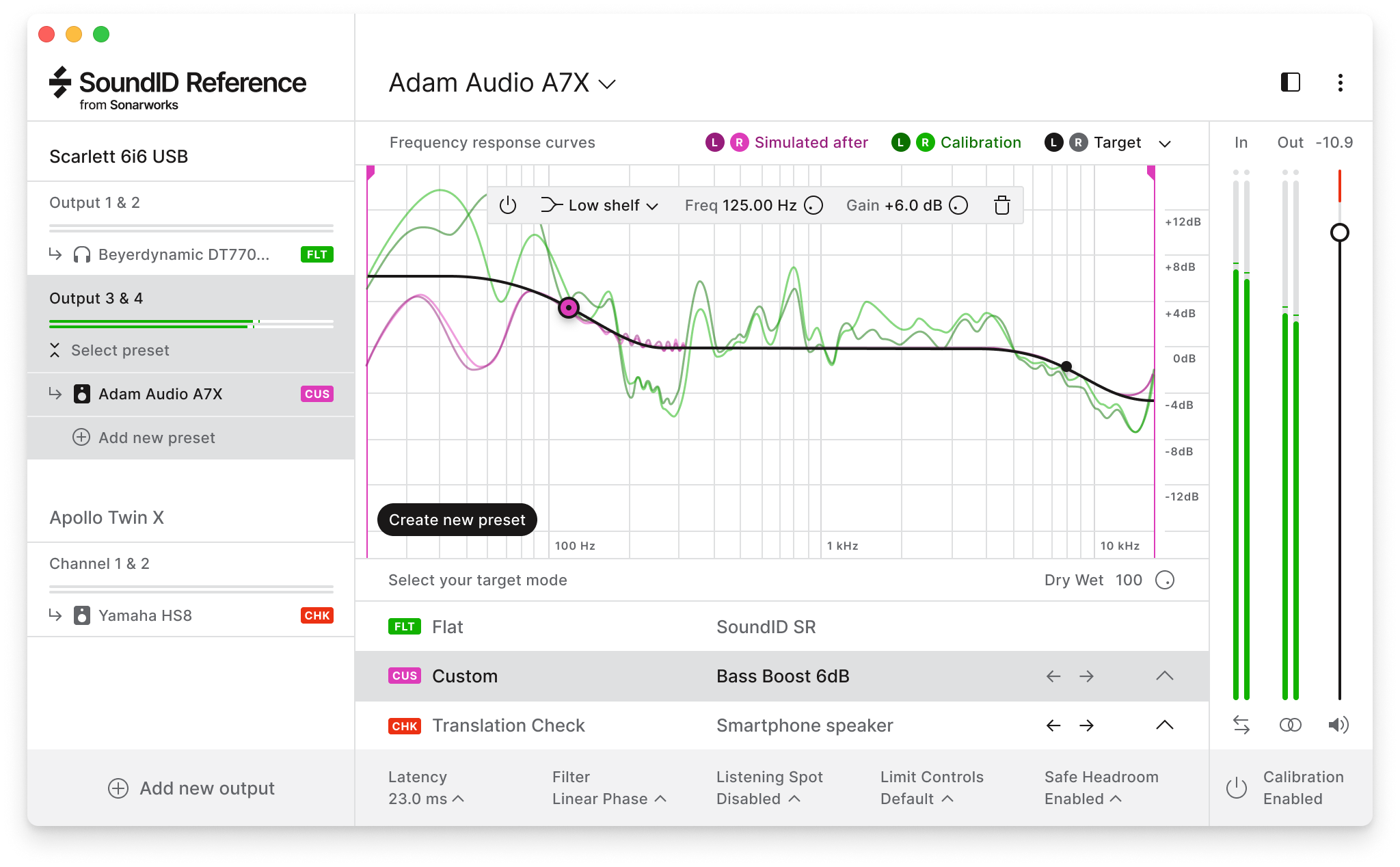Click the panel layout toggle icon
This screenshot has height=867, width=1400.
(1291, 83)
